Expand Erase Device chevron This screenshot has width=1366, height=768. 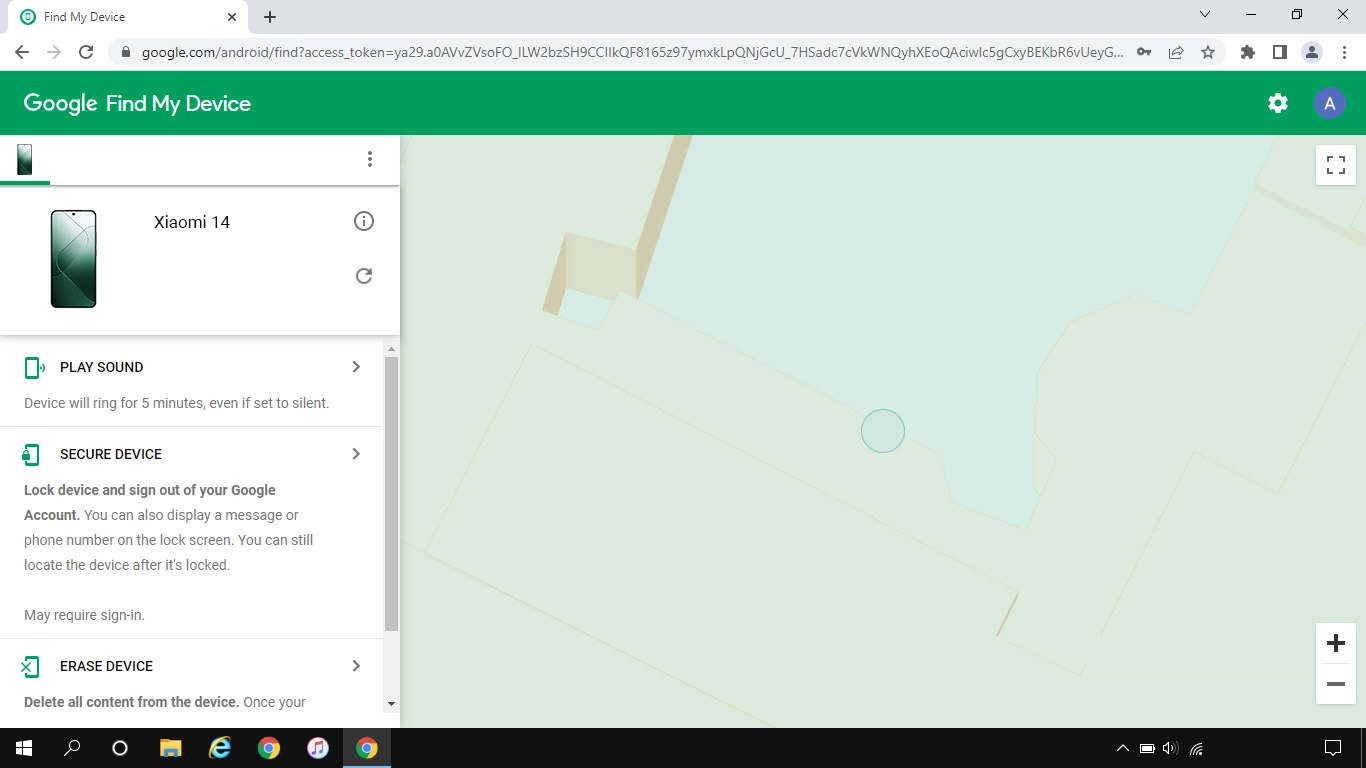click(x=356, y=666)
